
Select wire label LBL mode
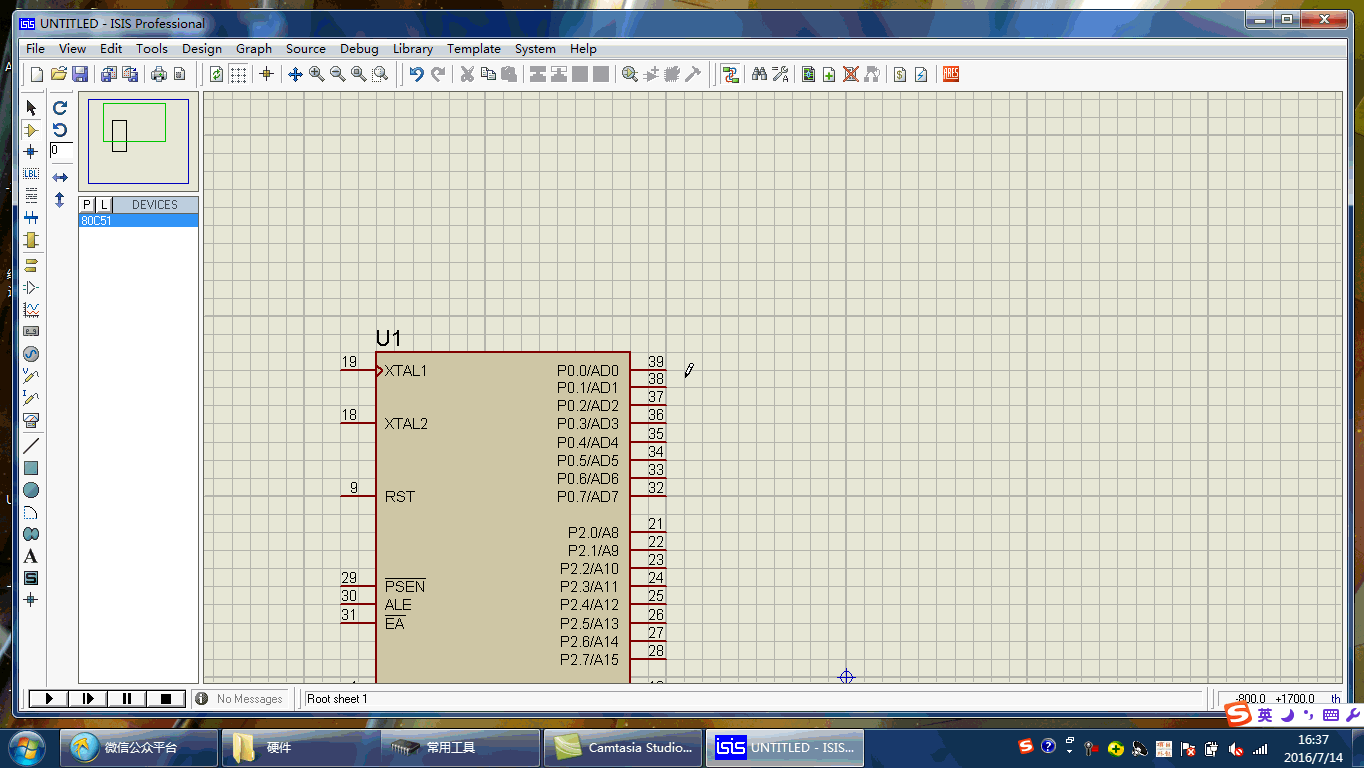click(x=31, y=174)
